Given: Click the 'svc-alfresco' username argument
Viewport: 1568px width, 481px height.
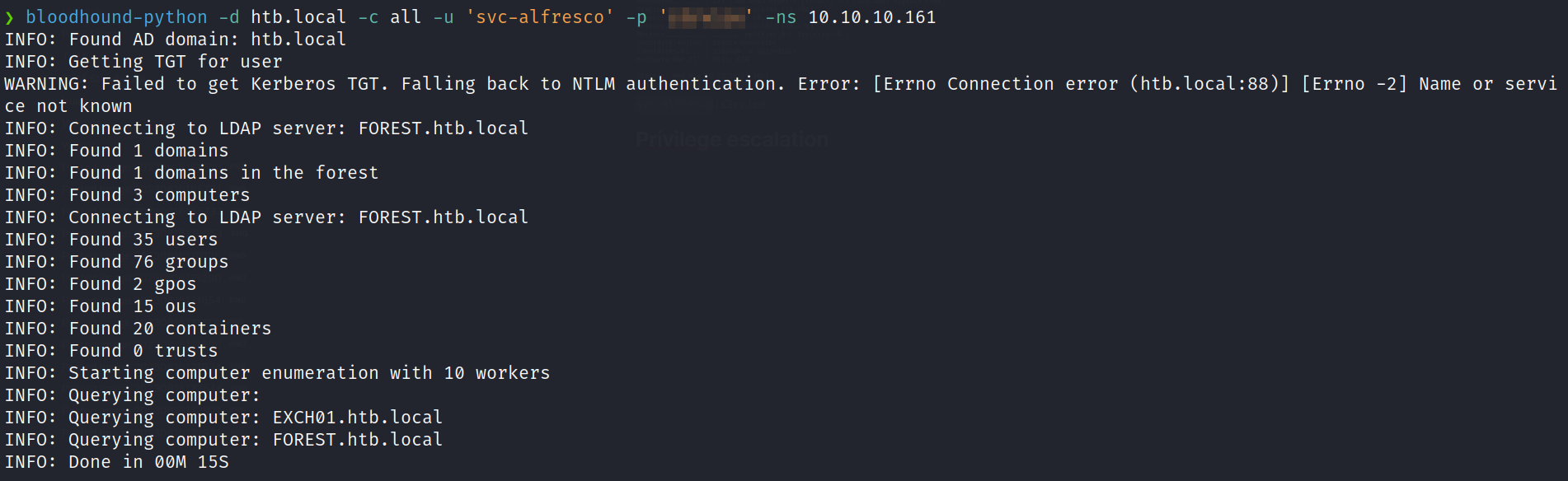Looking at the screenshot, I should coord(540,17).
